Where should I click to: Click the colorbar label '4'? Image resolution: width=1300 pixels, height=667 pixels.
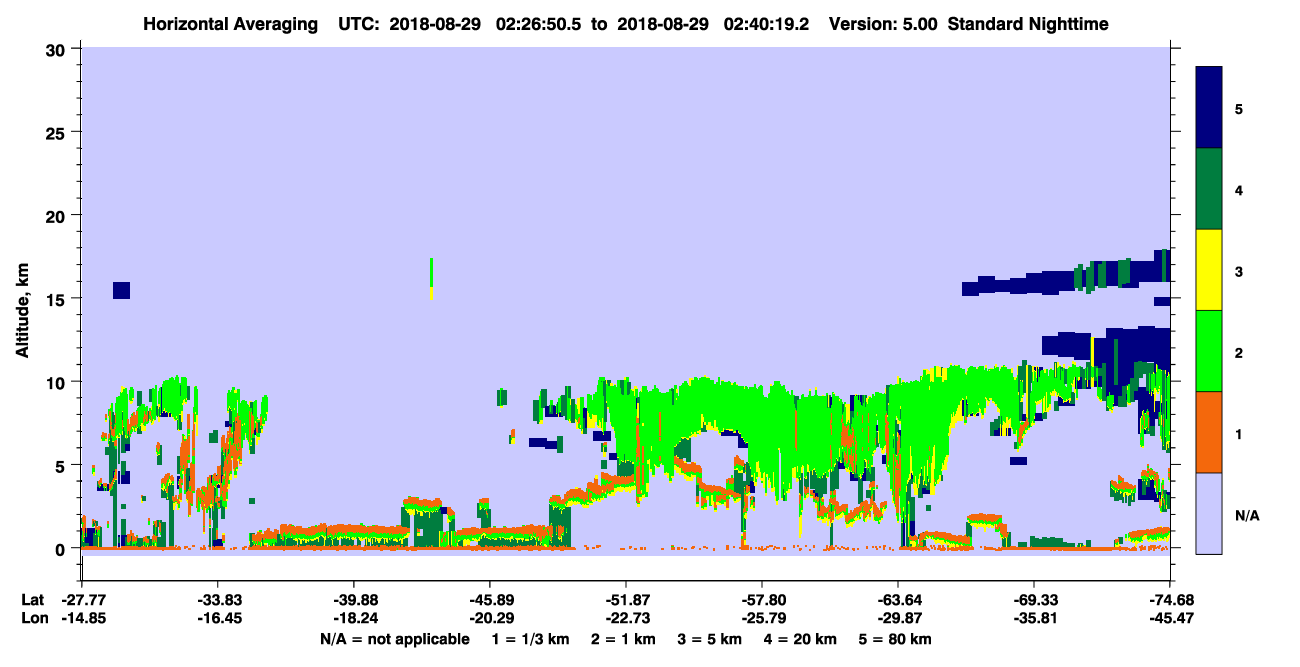point(1239,189)
